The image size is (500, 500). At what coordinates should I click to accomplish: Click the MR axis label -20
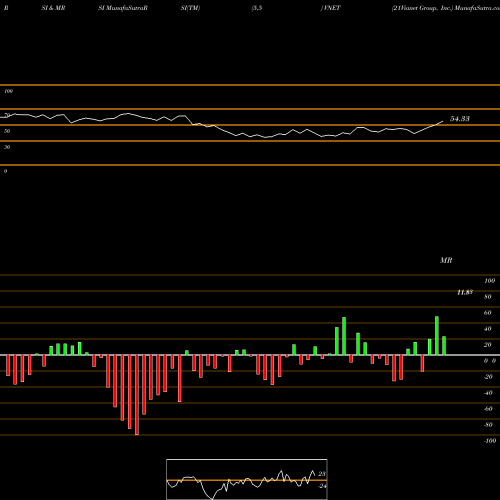(x=488, y=377)
